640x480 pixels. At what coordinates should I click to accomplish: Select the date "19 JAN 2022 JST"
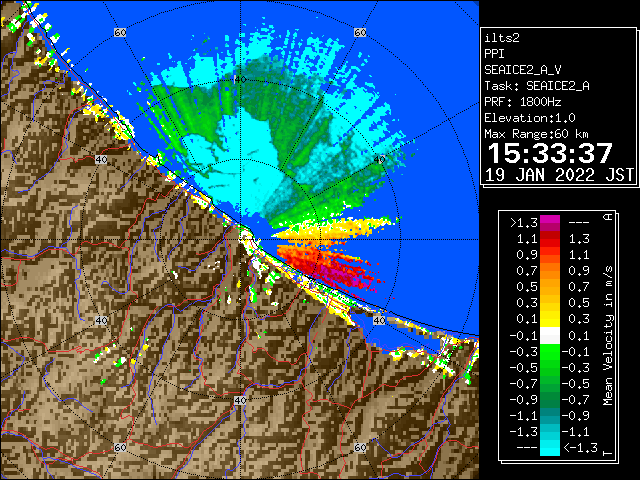click(559, 175)
